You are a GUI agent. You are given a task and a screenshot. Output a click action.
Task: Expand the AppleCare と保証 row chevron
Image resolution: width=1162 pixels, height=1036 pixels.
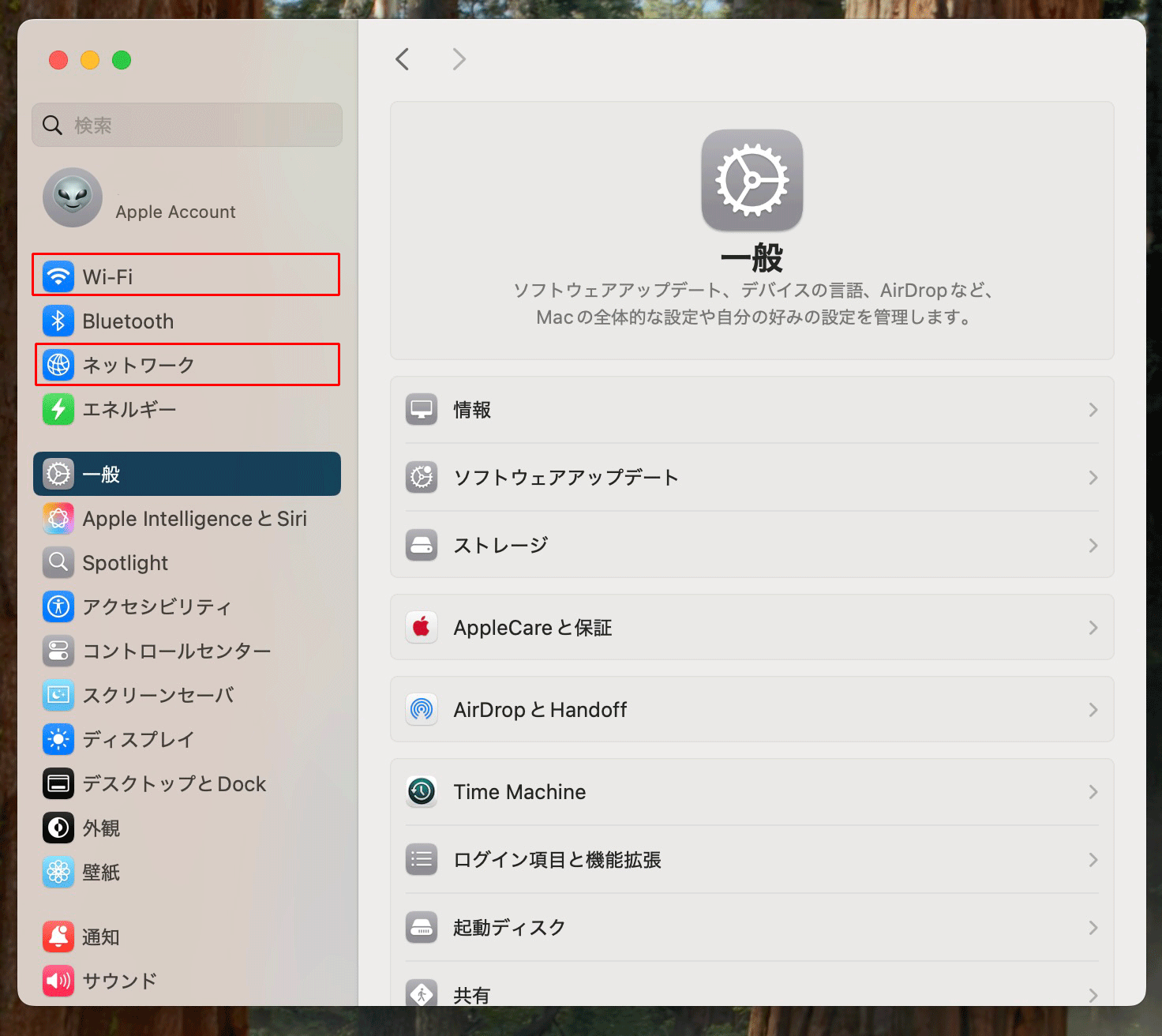(x=1093, y=627)
